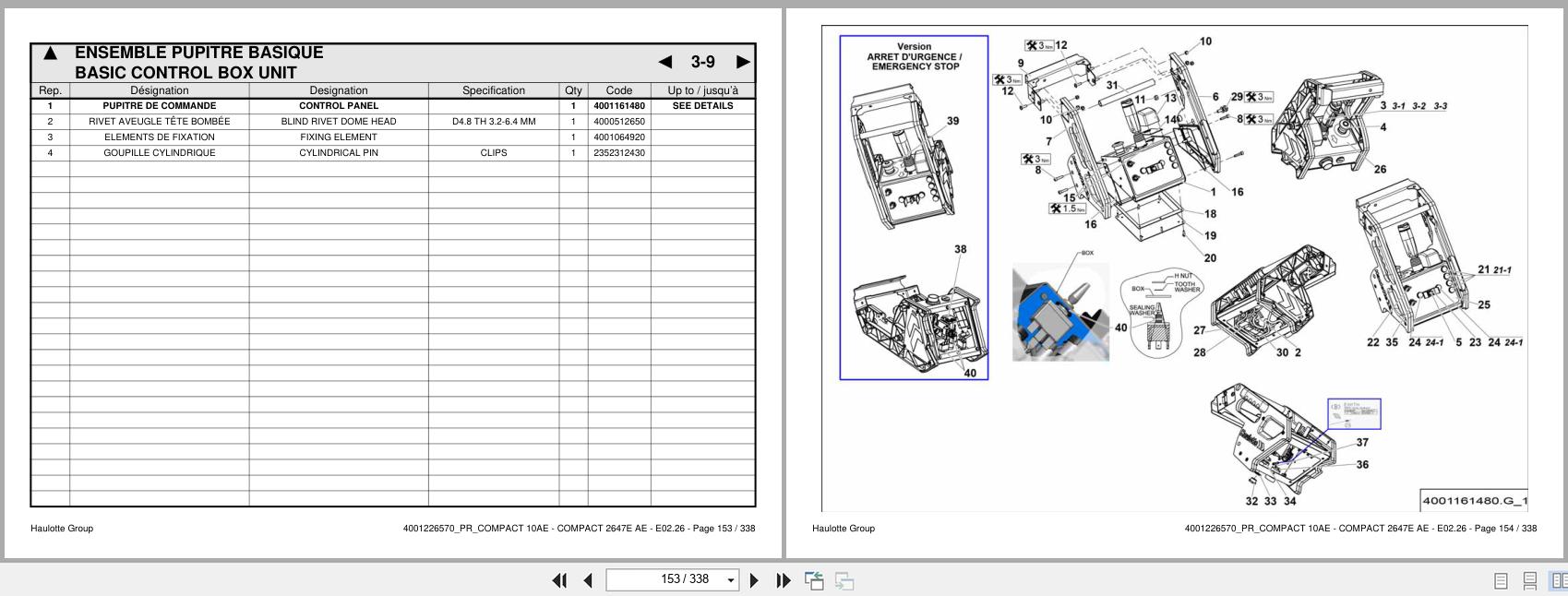Select part code 4000512650
1568x596 pixels.
coord(619,122)
